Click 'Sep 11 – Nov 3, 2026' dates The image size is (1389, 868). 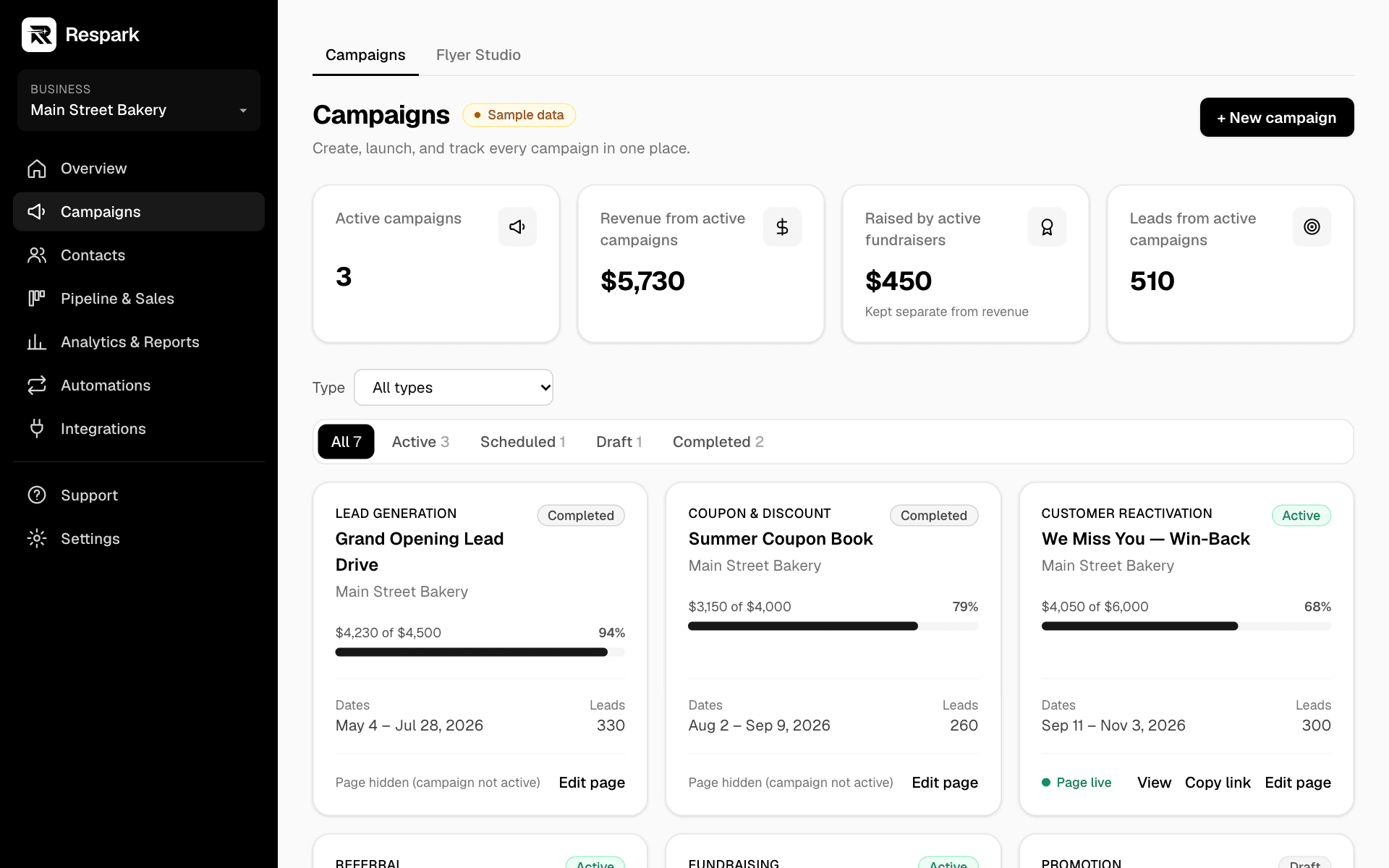[x=1113, y=726]
